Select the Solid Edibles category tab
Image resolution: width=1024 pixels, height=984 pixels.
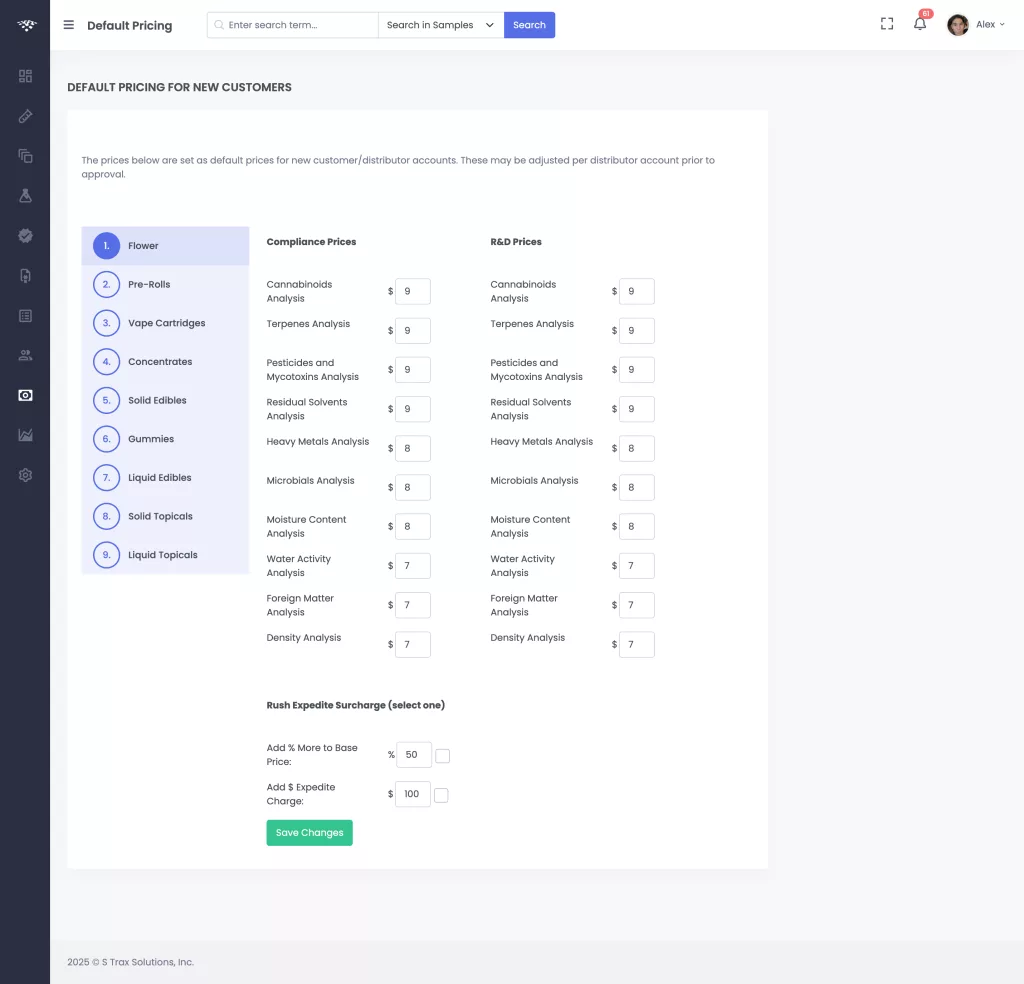(165, 400)
